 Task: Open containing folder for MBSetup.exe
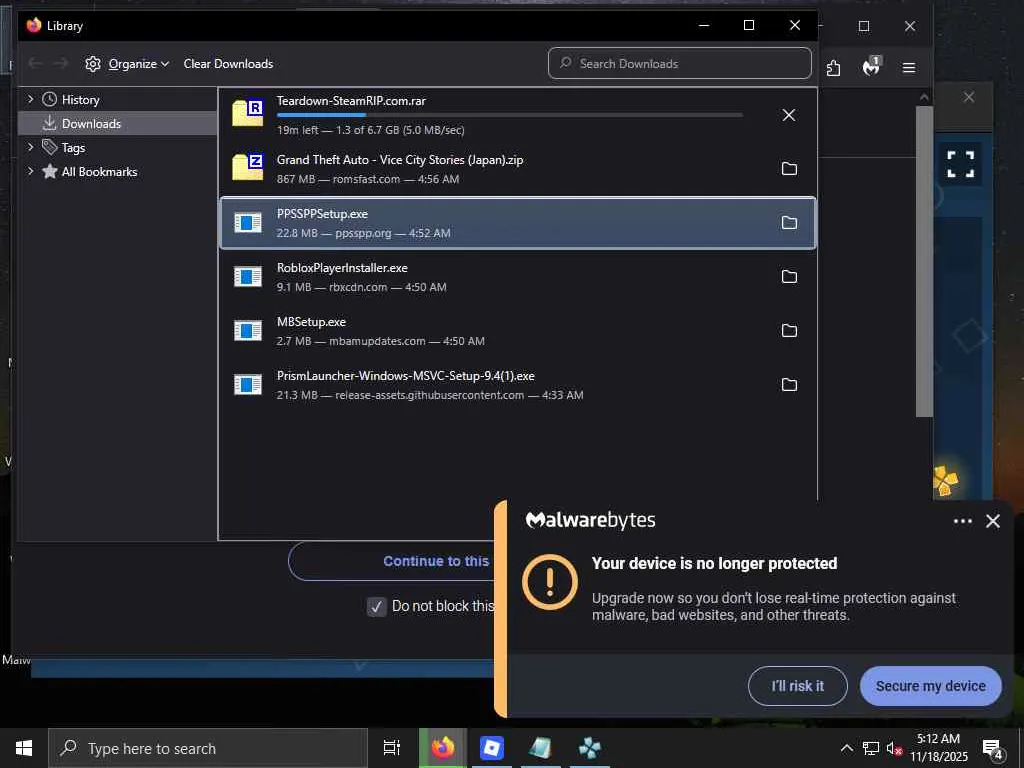point(789,330)
